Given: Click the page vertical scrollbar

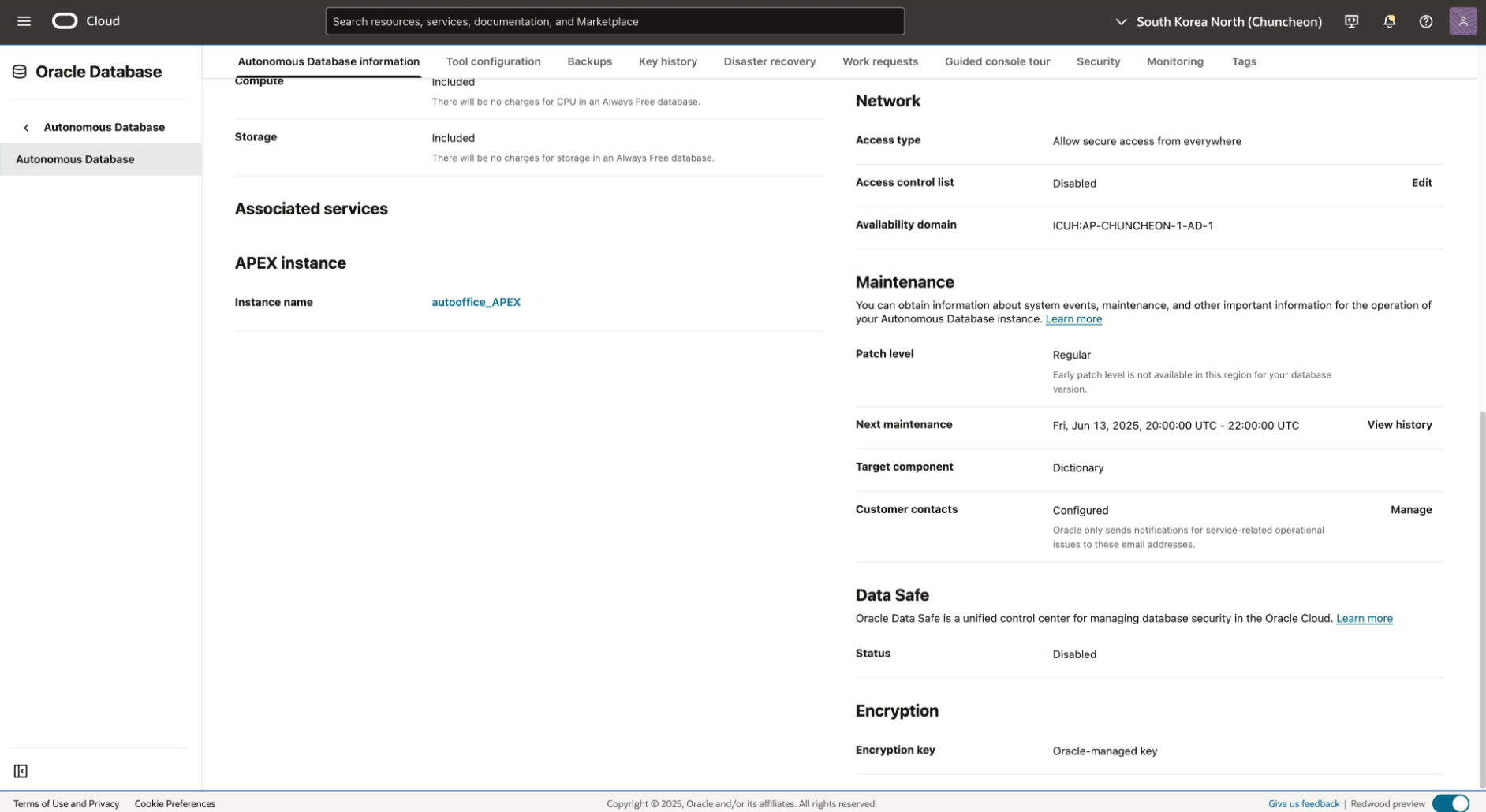Looking at the screenshot, I should coord(1481,599).
